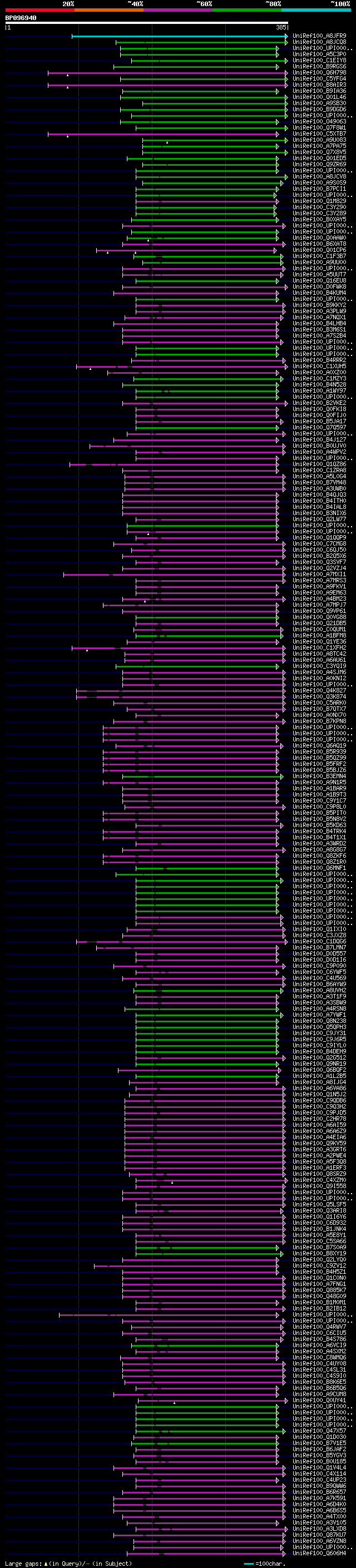Open the UniRef100_B4J127 subject entry
Screen dimensions: 356x1568
(319, 439)
